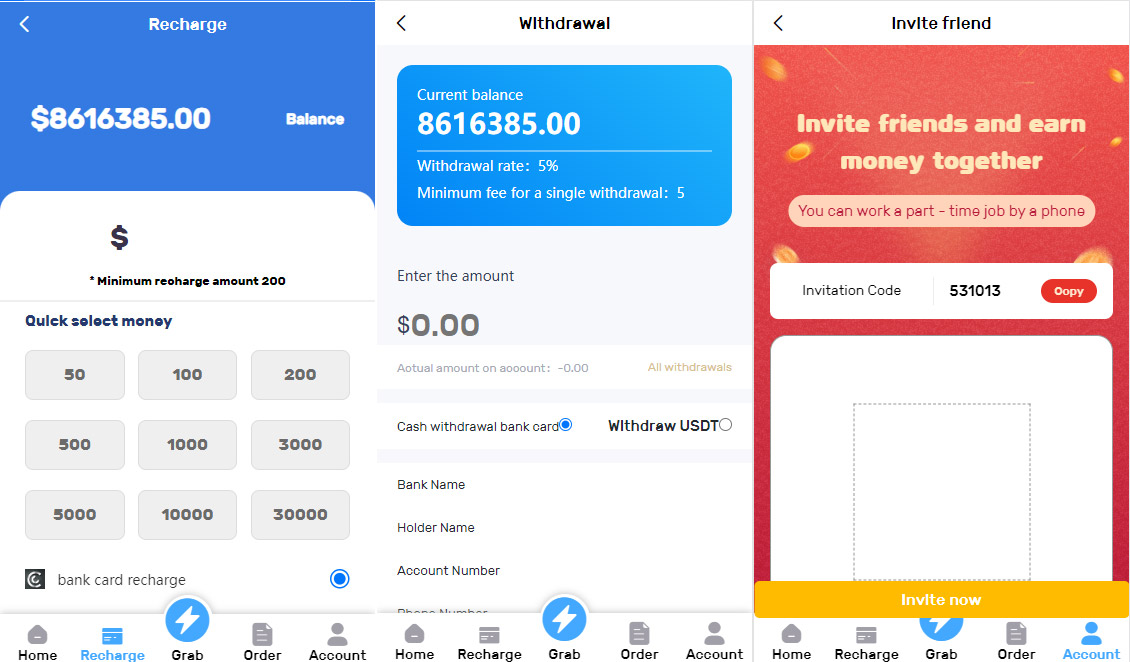This screenshot has height=662, width=1130.
Task: Select the Withdraw USDT radio option
Action: 726,425
